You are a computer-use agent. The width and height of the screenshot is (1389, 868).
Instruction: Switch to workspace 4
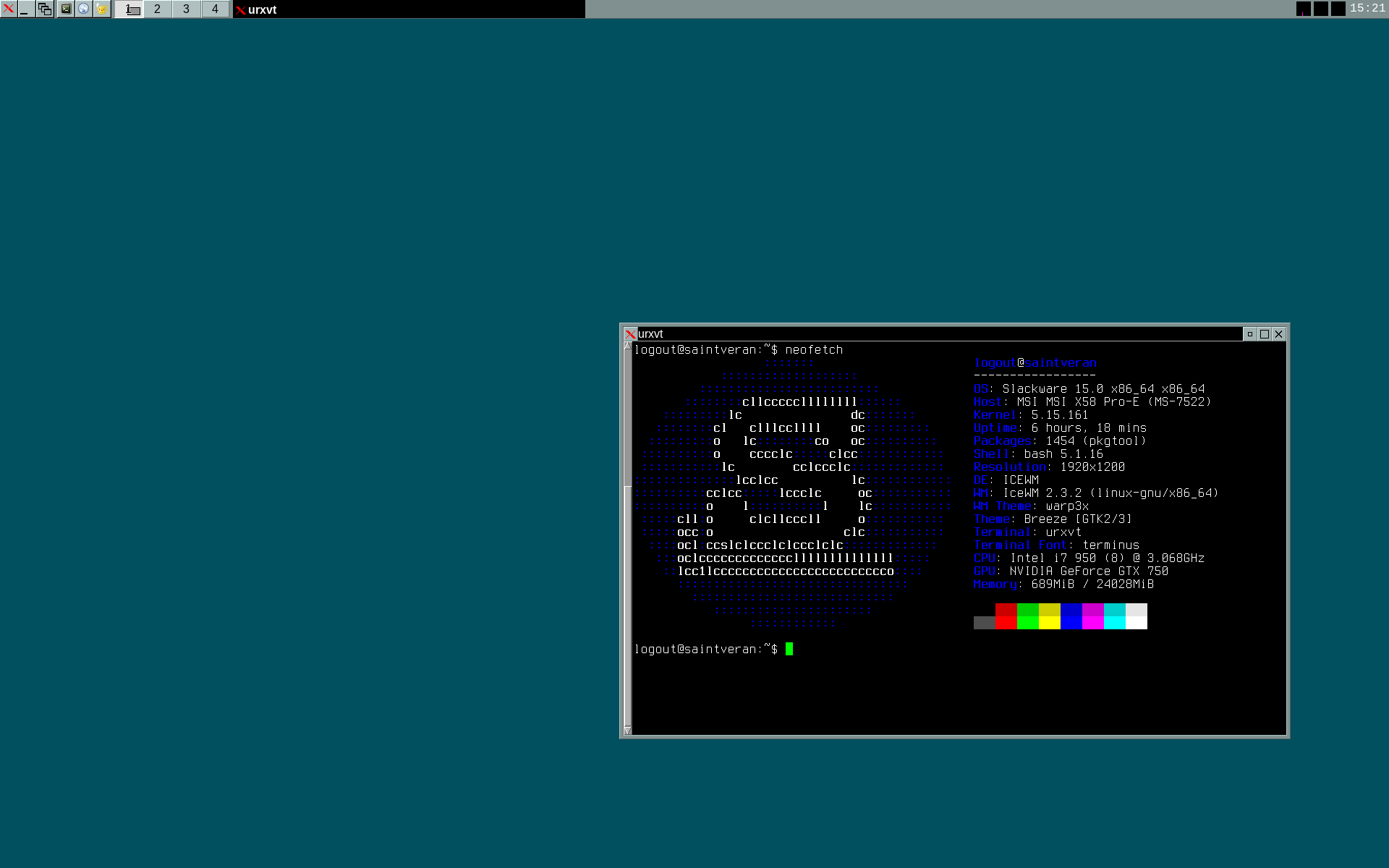coord(215,9)
